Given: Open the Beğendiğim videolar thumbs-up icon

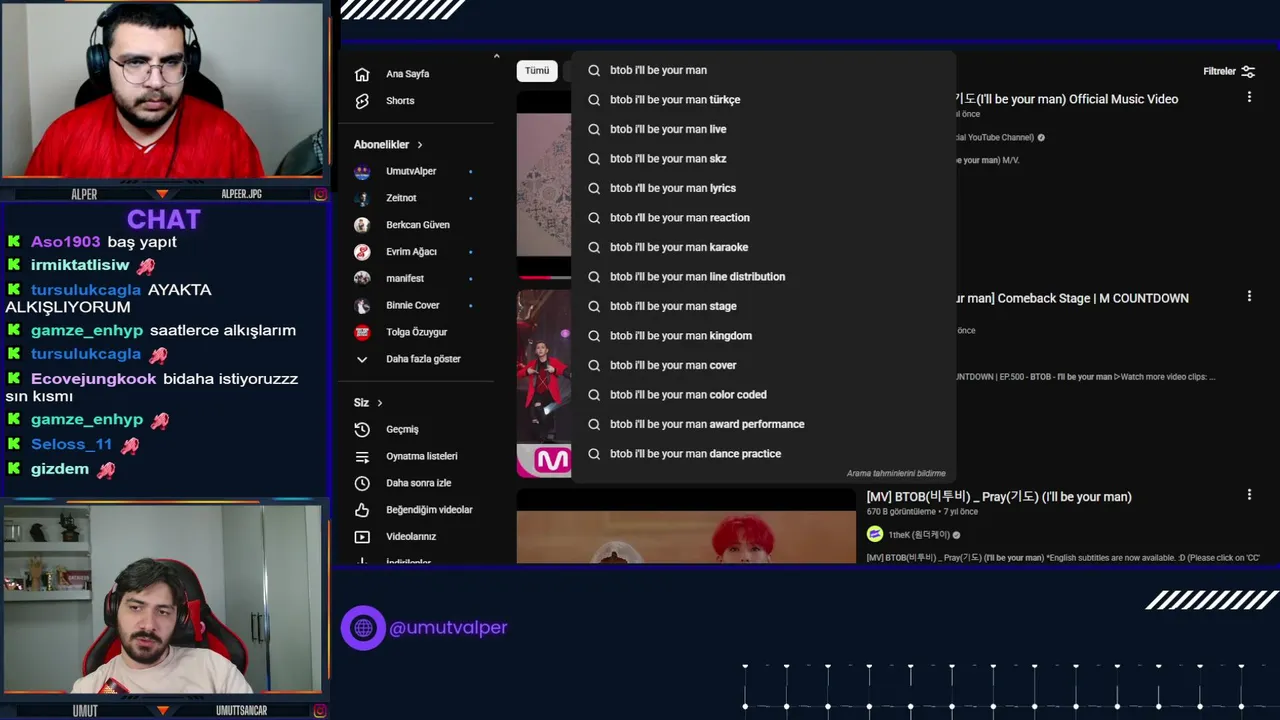Looking at the screenshot, I should pyautogui.click(x=362, y=510).
